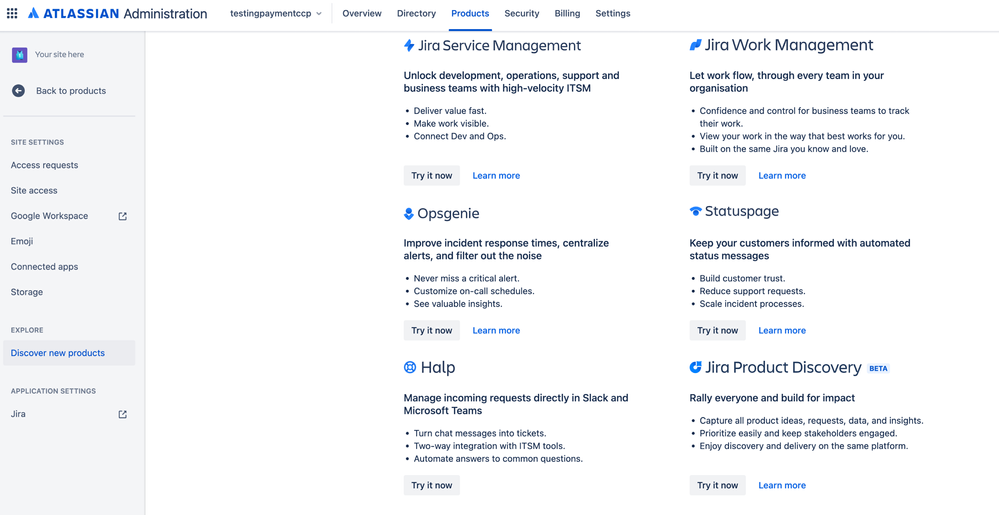Image resolution: width=999 pixels, height=515 pixels.
Task: Try Halp now
Action: tap(431, 485)
